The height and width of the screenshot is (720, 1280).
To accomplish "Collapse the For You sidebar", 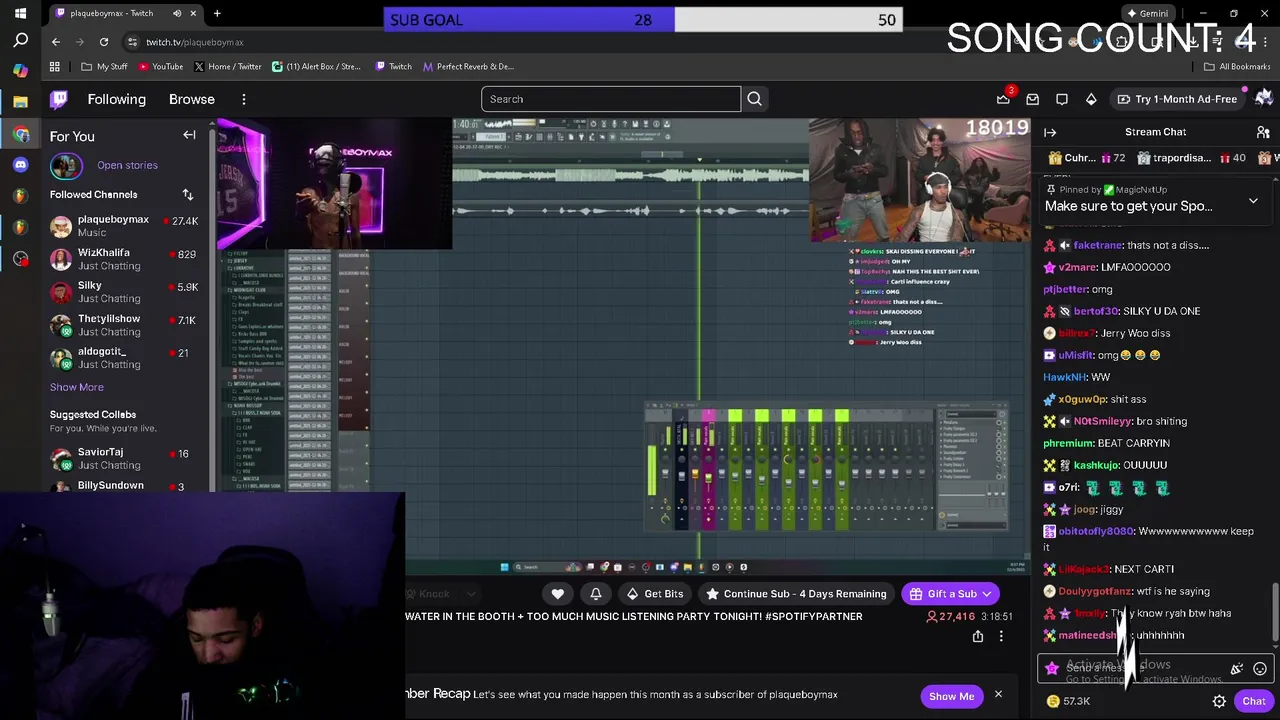I will click(x=189, y=135).
